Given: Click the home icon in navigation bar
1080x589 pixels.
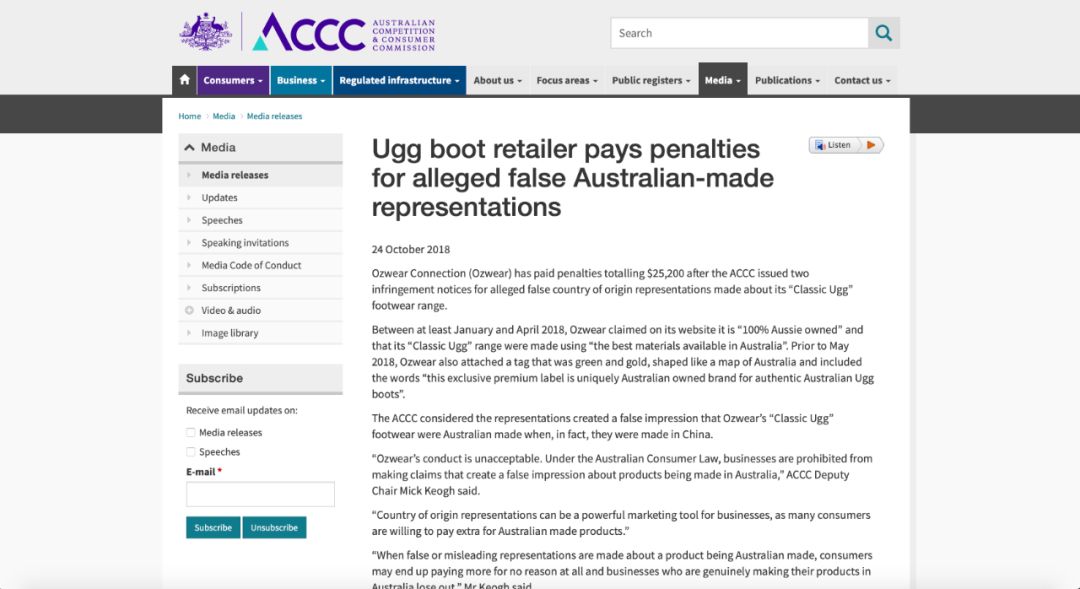Looking at the screenshot, I should click(184, 80).
